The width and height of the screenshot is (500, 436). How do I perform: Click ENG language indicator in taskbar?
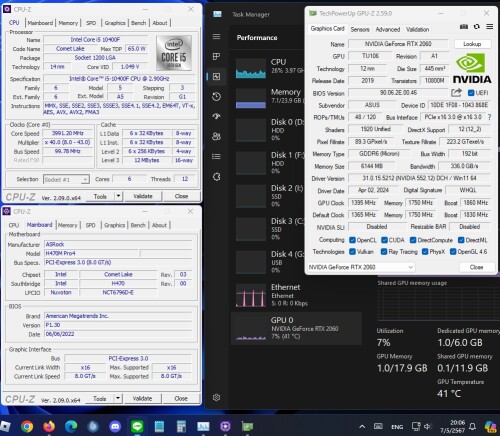click(397, 427)
